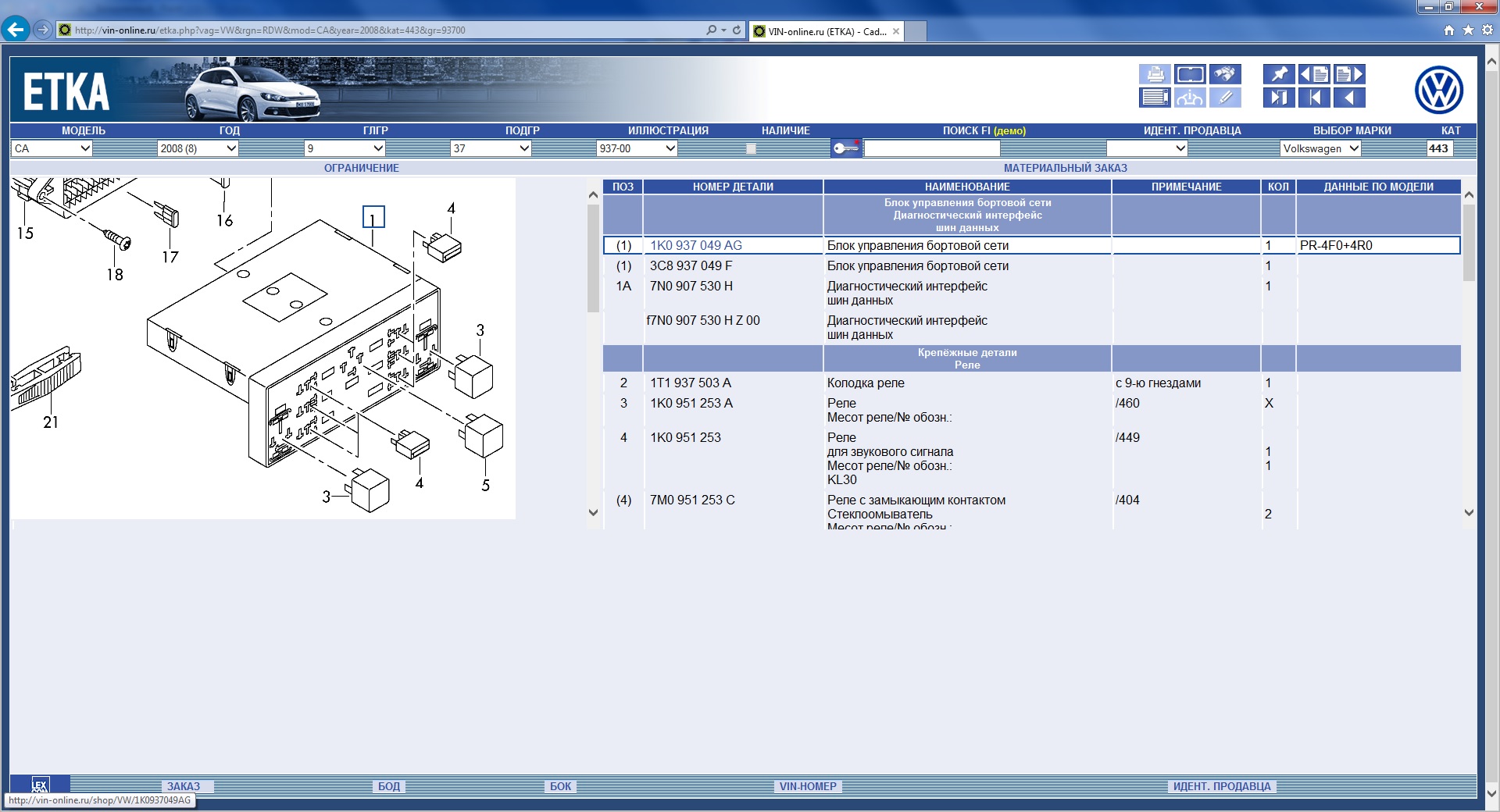
Task: Click the ОГРАНИЧЕНИЕ link
Action: 362,168
